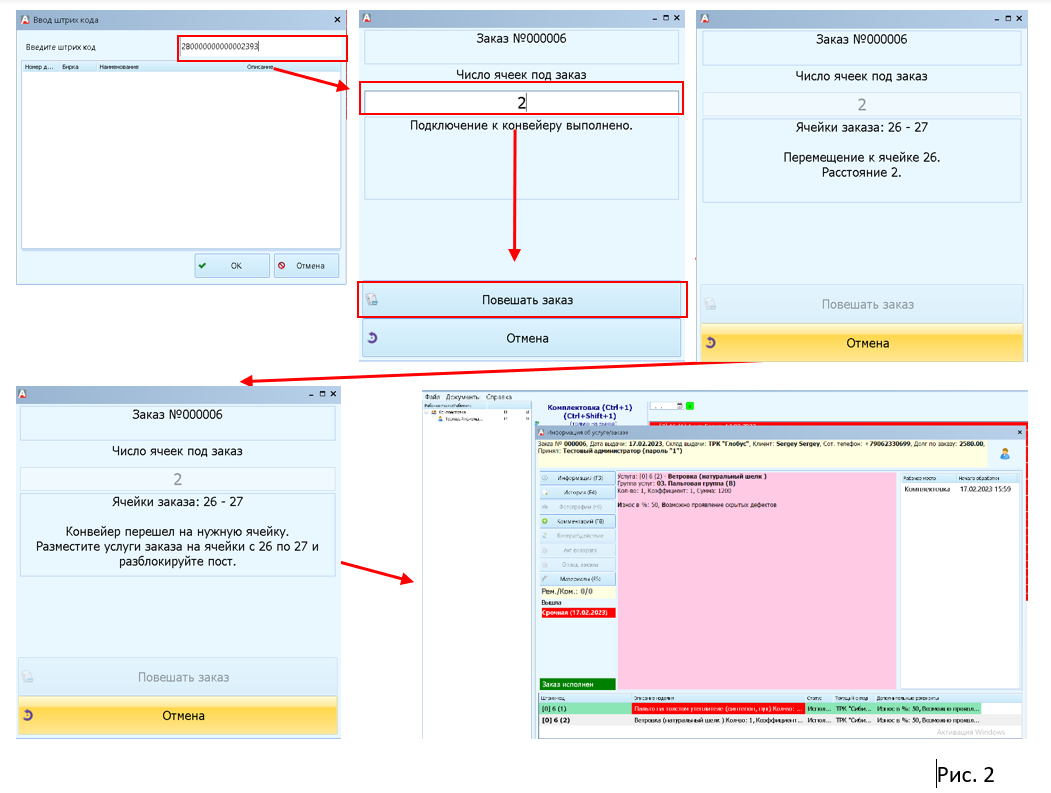Collapse the workplaces tree root node
Image resolution: width=1051 pixels, height=793 pixels.
[x=426, y=412]
